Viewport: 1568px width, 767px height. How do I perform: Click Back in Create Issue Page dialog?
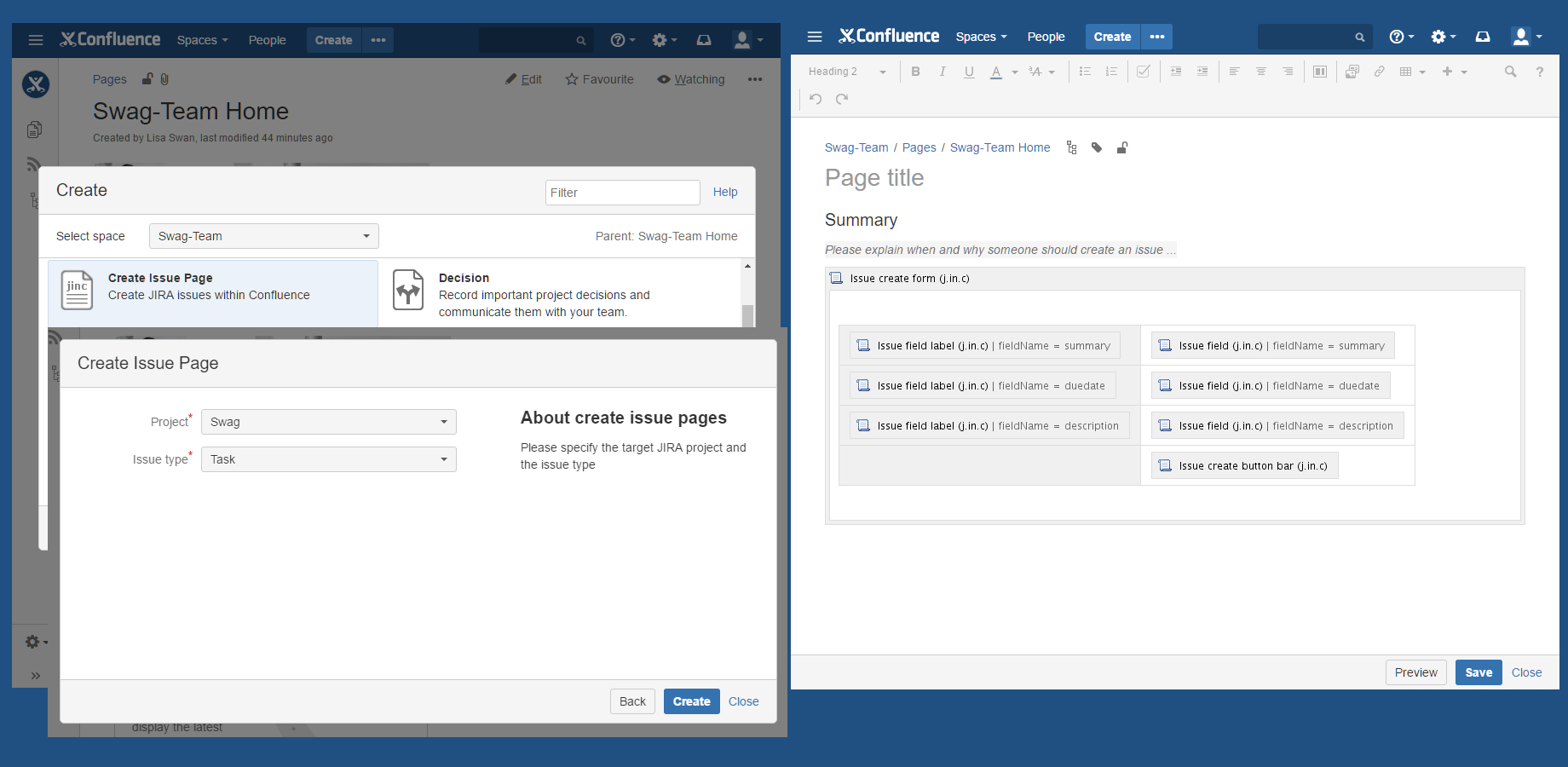coord(632,701)
